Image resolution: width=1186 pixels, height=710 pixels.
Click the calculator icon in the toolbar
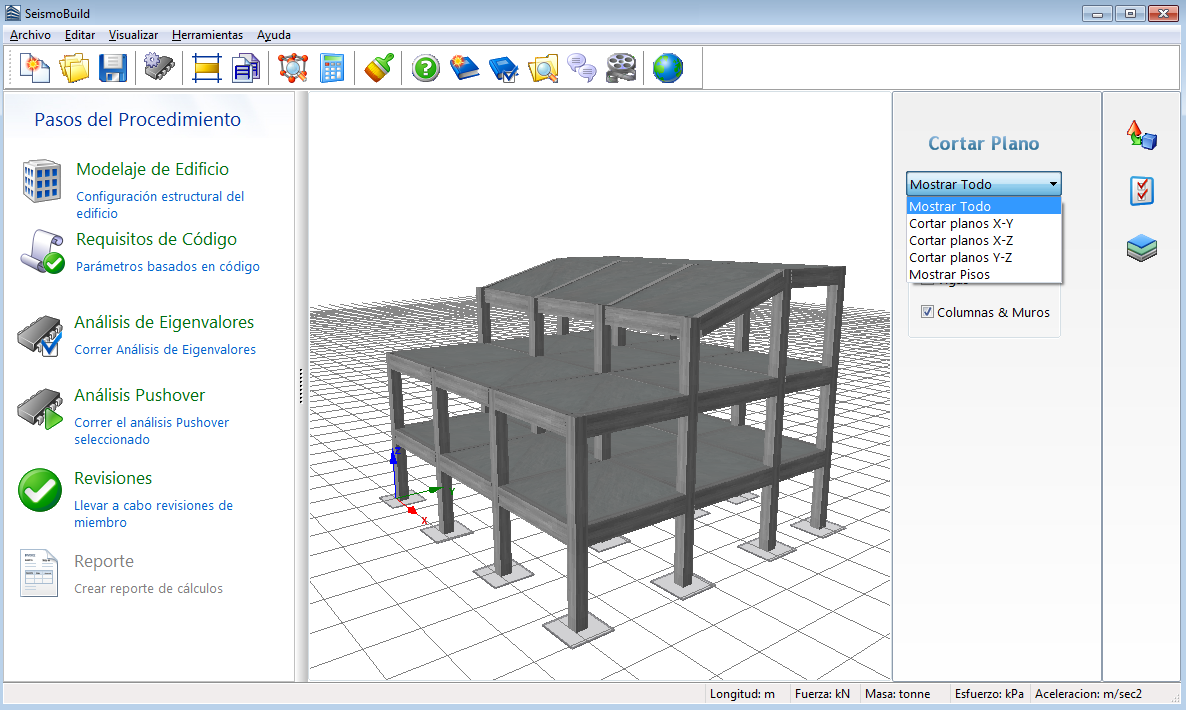(x=331, y=68)
